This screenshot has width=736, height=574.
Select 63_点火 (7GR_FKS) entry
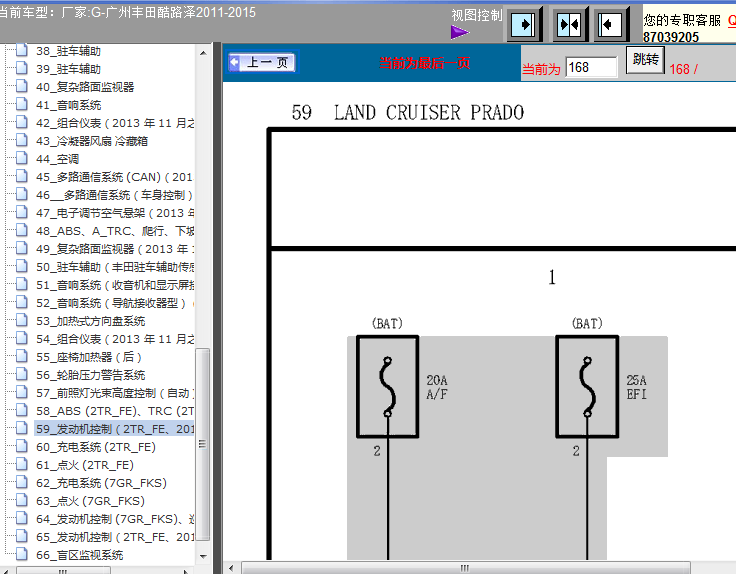click(90, 501)
